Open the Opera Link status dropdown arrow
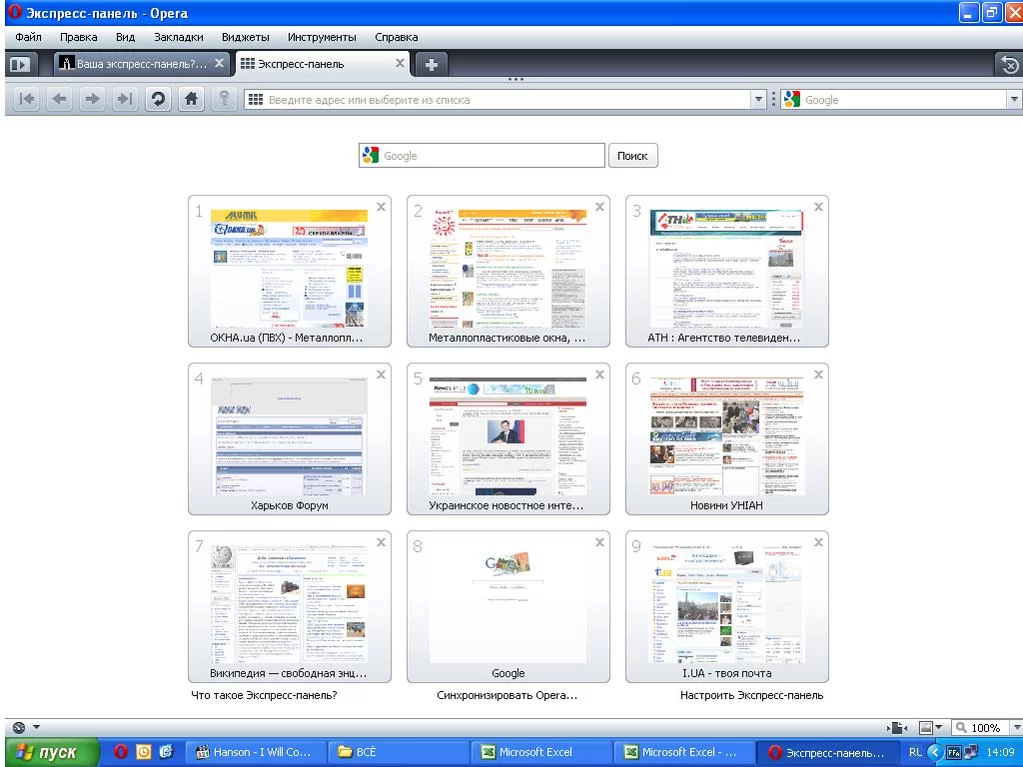 (37, 727)
